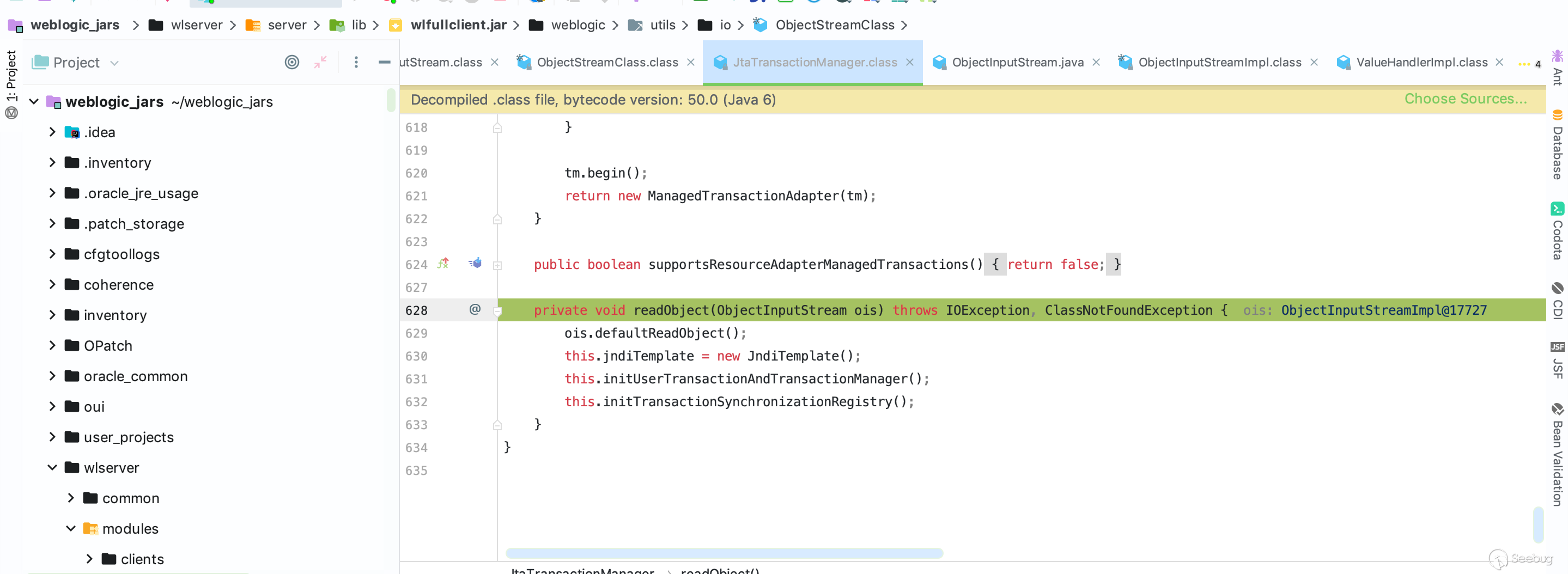Collapse the wlserver folder

[x=52, y=467]
